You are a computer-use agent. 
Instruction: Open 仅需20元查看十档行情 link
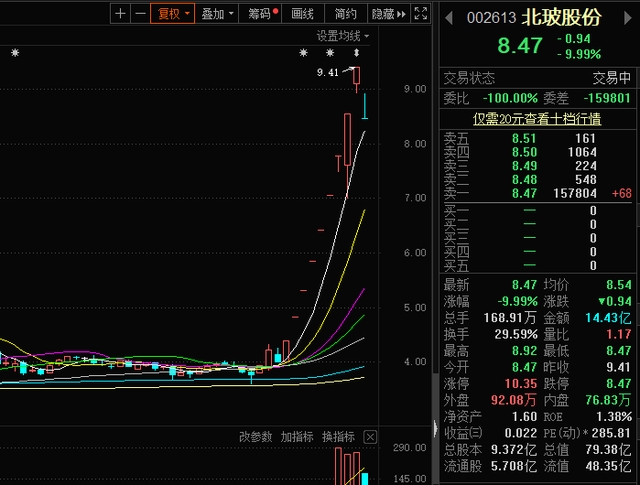pos(537,119)
